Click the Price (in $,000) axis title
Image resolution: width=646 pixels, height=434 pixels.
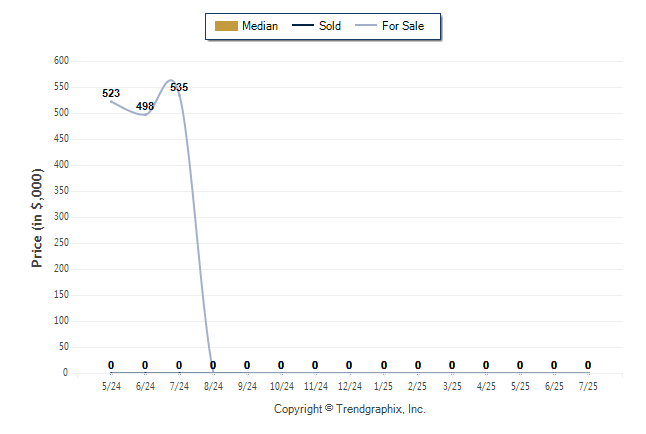37,218
